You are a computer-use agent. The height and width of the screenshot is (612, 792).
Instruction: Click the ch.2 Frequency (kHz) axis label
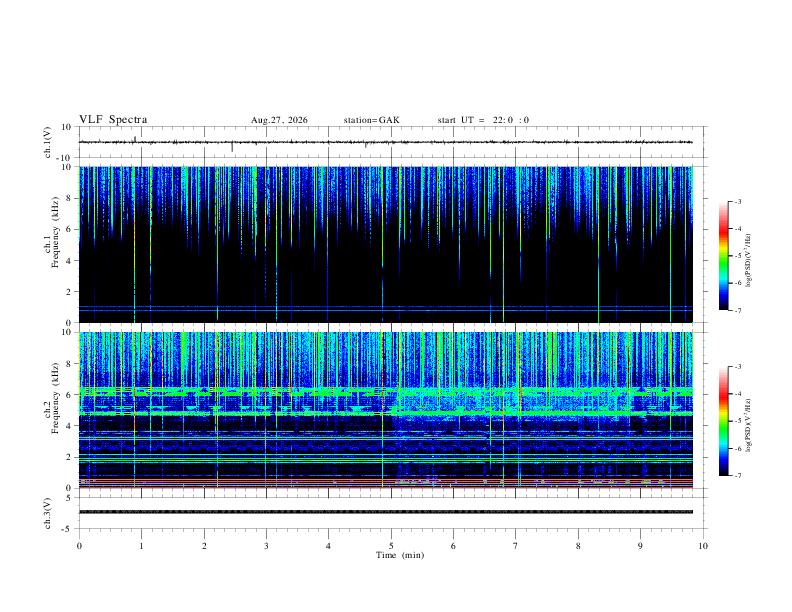click(x=51, y=410)
